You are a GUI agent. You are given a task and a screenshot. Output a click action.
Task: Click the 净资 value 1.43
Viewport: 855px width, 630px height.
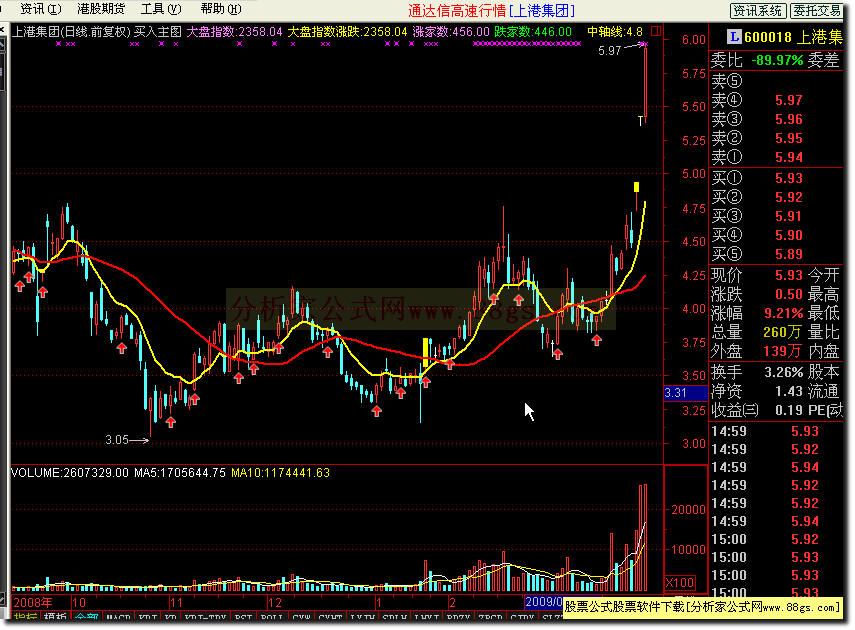788,392
